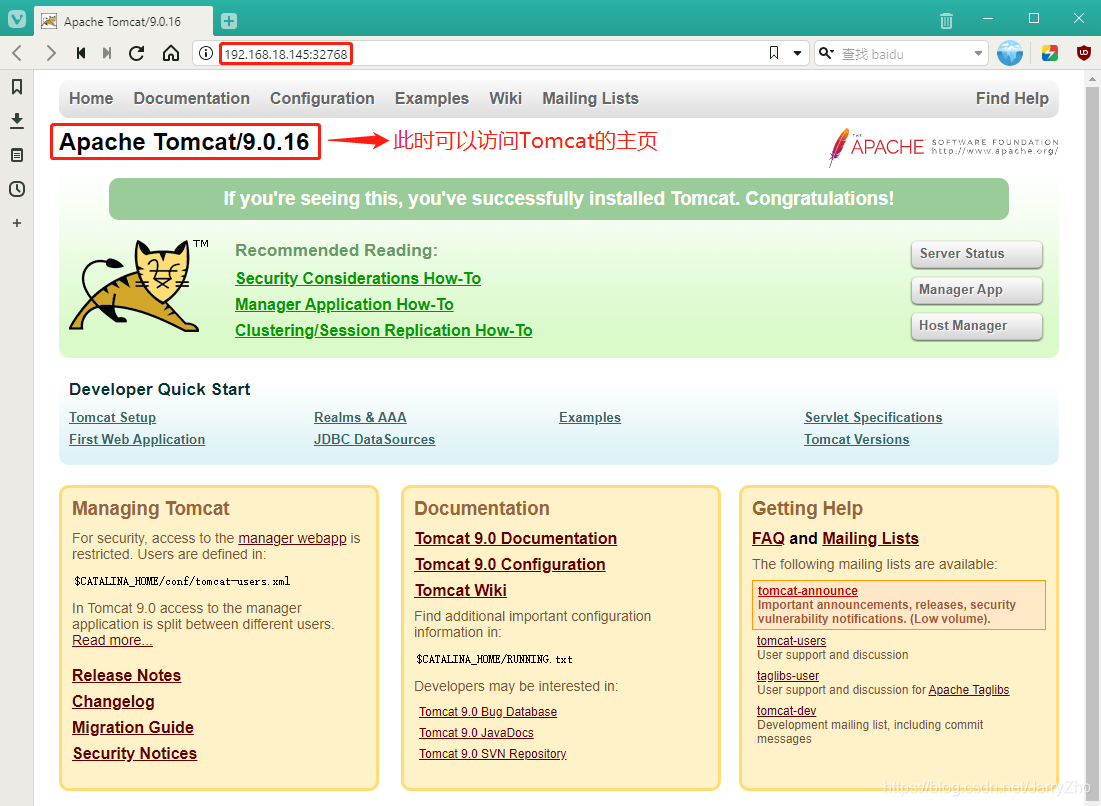Click the rewind history button

(81, 53)
